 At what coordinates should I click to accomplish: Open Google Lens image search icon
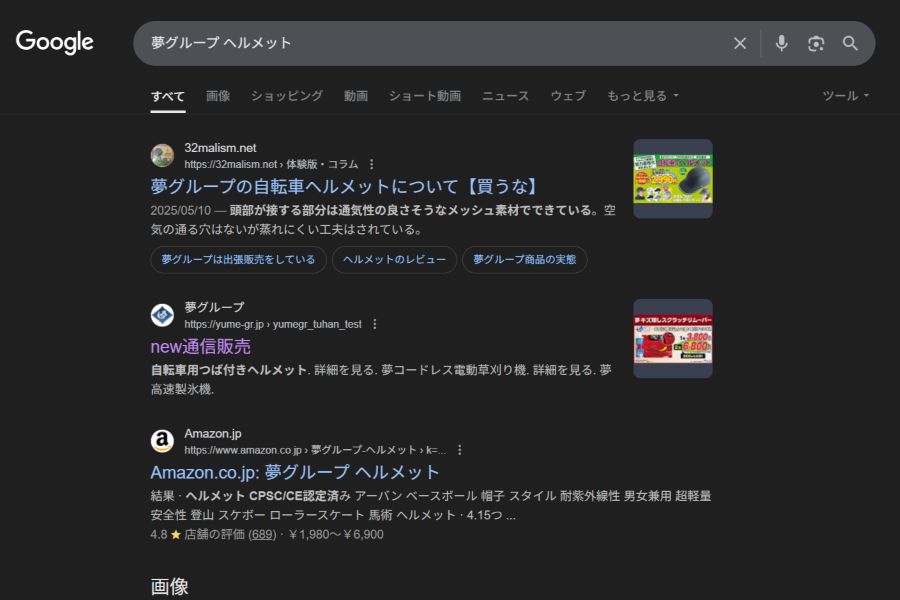coord(816,43)
